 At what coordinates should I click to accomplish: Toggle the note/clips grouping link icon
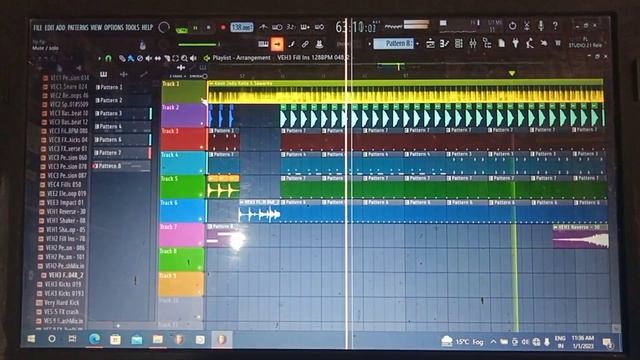click(305, 44)
